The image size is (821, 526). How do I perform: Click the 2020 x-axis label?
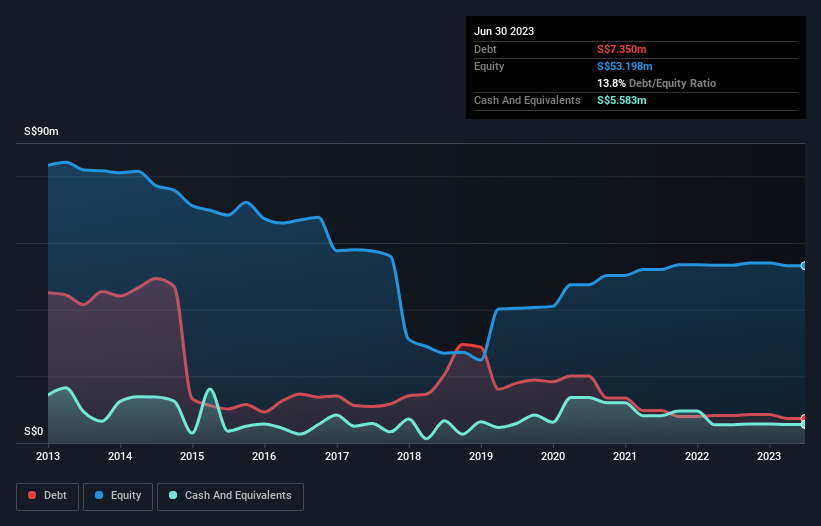[553, 456]
